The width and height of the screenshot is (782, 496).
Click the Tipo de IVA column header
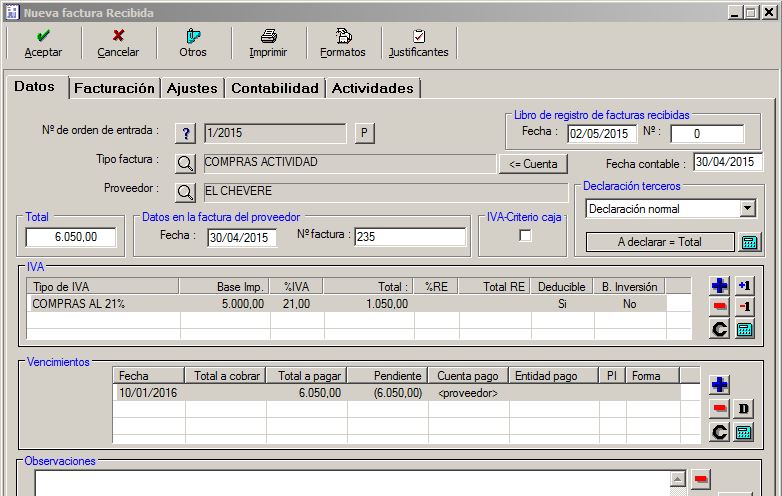pyautogui.click(x=102, y=287)
